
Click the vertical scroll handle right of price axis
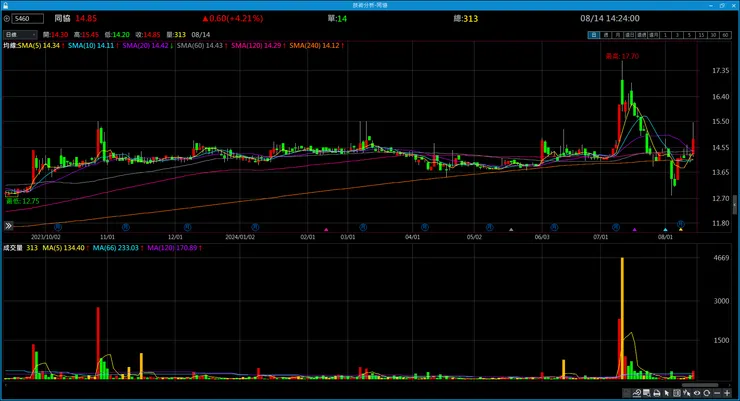[x=735, y=206]
